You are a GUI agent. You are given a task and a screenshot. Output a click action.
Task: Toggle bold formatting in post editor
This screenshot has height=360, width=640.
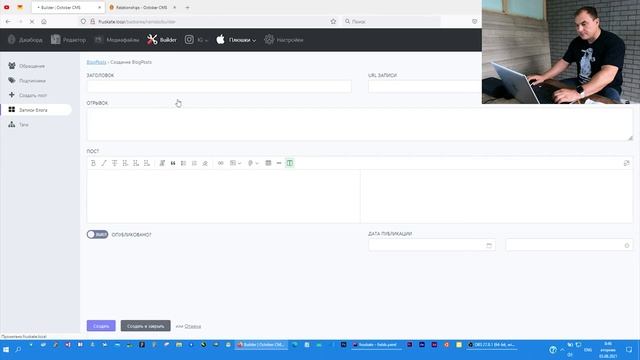(93, 163)
